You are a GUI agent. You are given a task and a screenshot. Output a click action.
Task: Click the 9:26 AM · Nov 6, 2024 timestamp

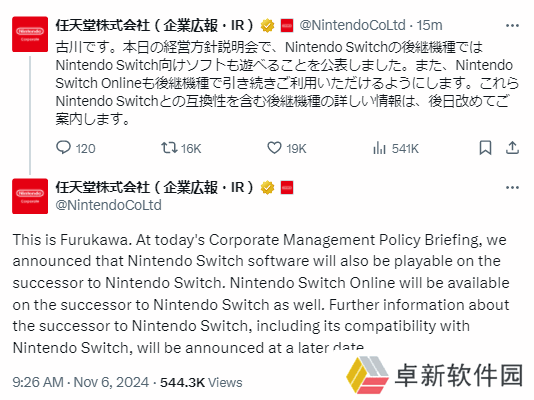click(81, 382)
